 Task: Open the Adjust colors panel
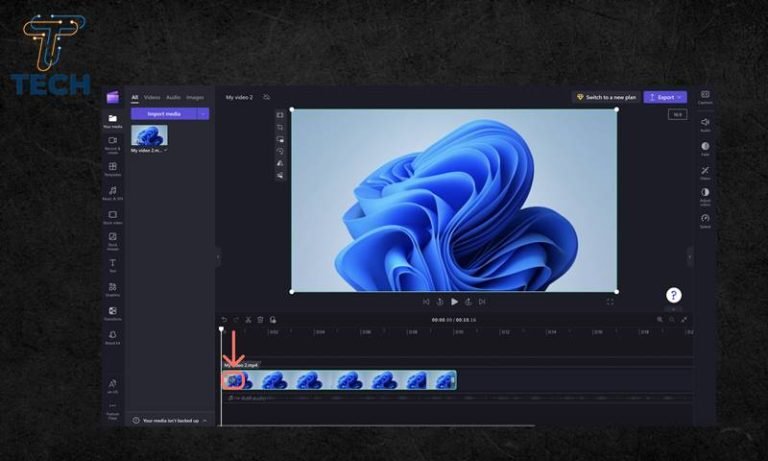pos(705,196)
